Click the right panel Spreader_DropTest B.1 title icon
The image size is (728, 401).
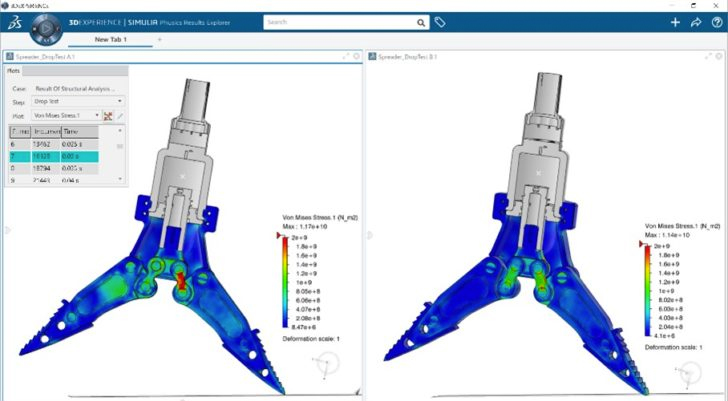tap(372, 57)
